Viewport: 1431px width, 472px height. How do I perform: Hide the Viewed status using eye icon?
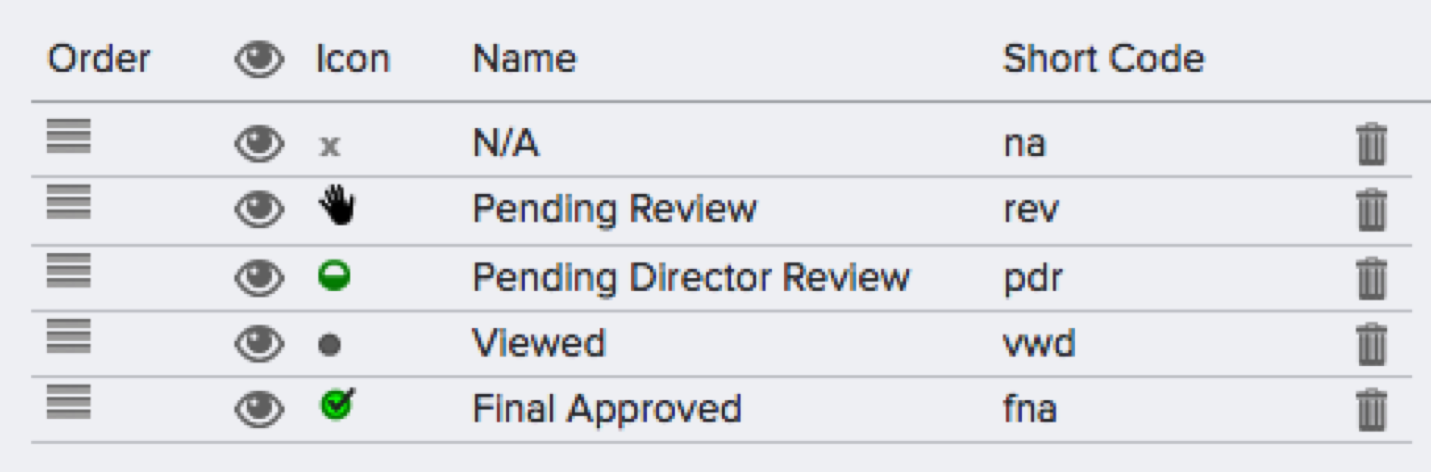(259, 343)
